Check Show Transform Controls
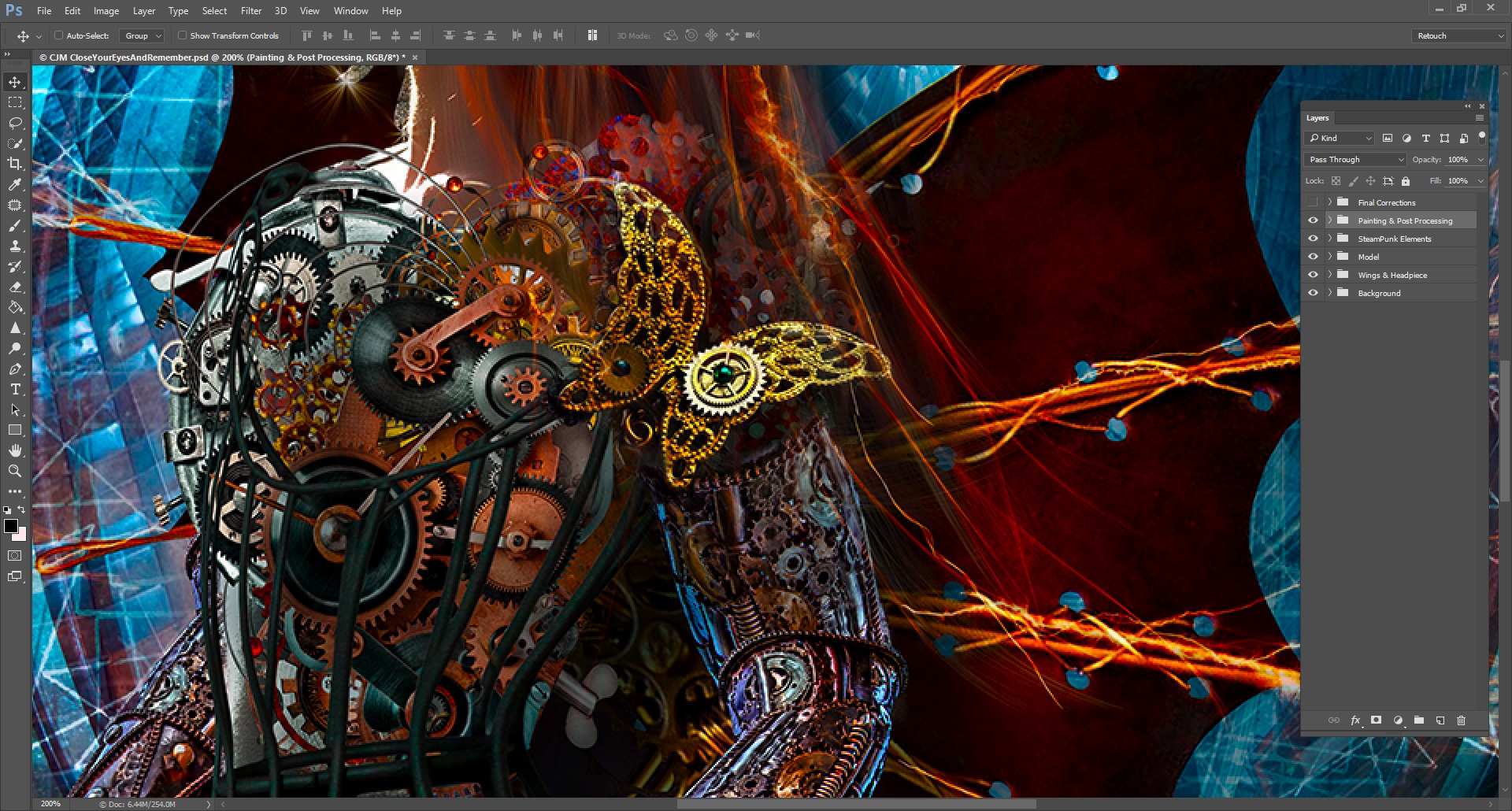Screen dimensions: 1512x811 182,35
